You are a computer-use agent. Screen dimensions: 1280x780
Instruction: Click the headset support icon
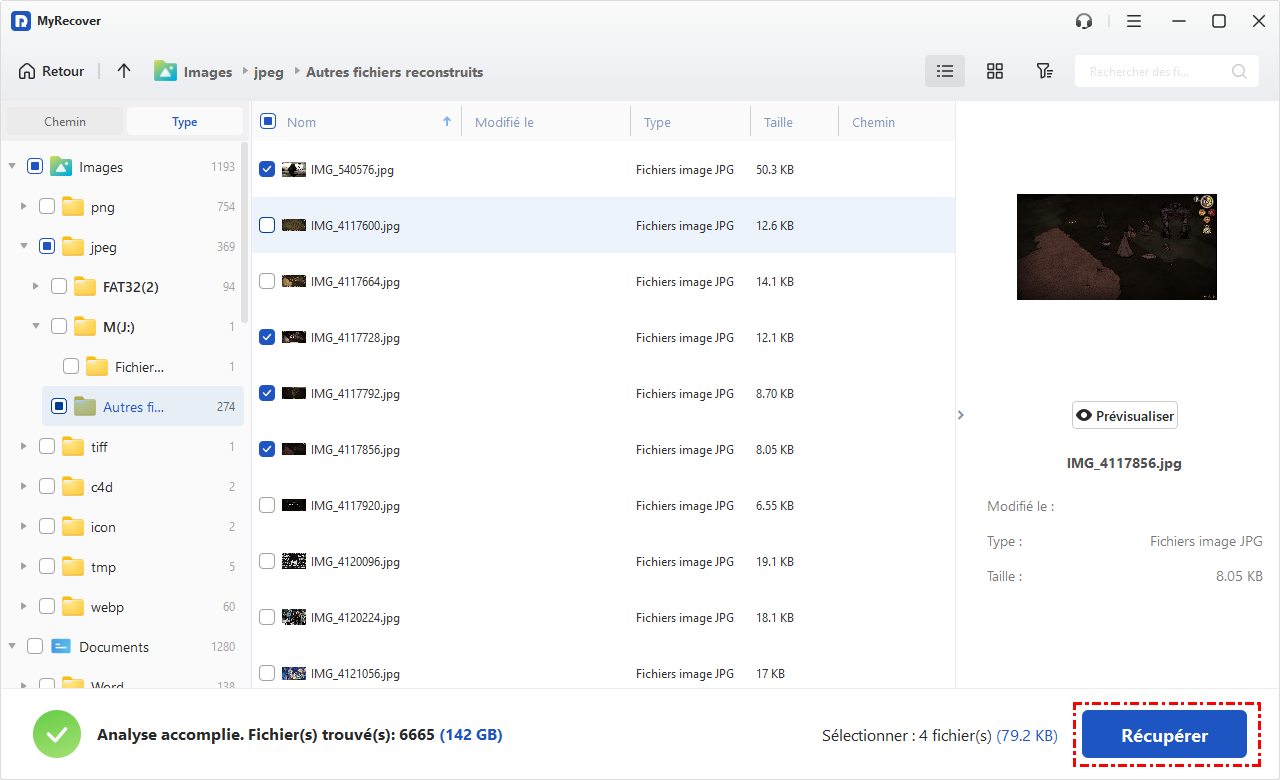point(1084,21)
